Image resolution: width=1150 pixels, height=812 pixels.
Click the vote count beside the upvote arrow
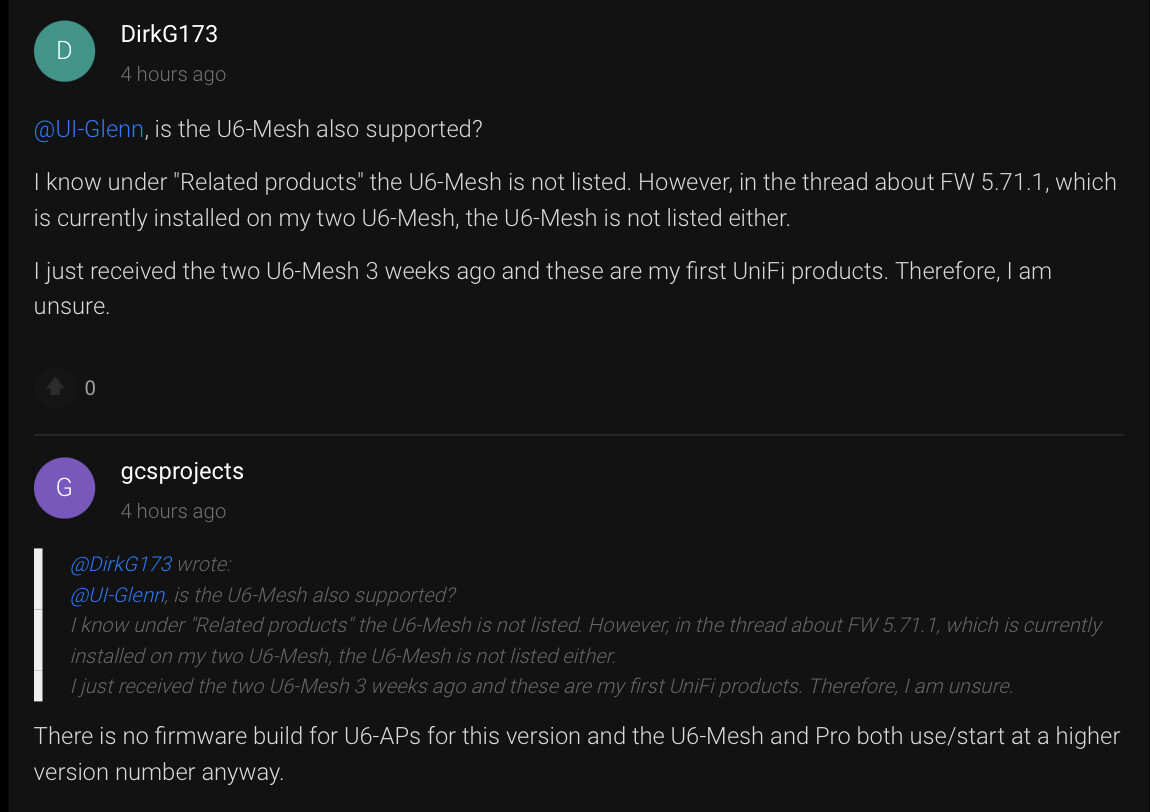click(90, 388)
